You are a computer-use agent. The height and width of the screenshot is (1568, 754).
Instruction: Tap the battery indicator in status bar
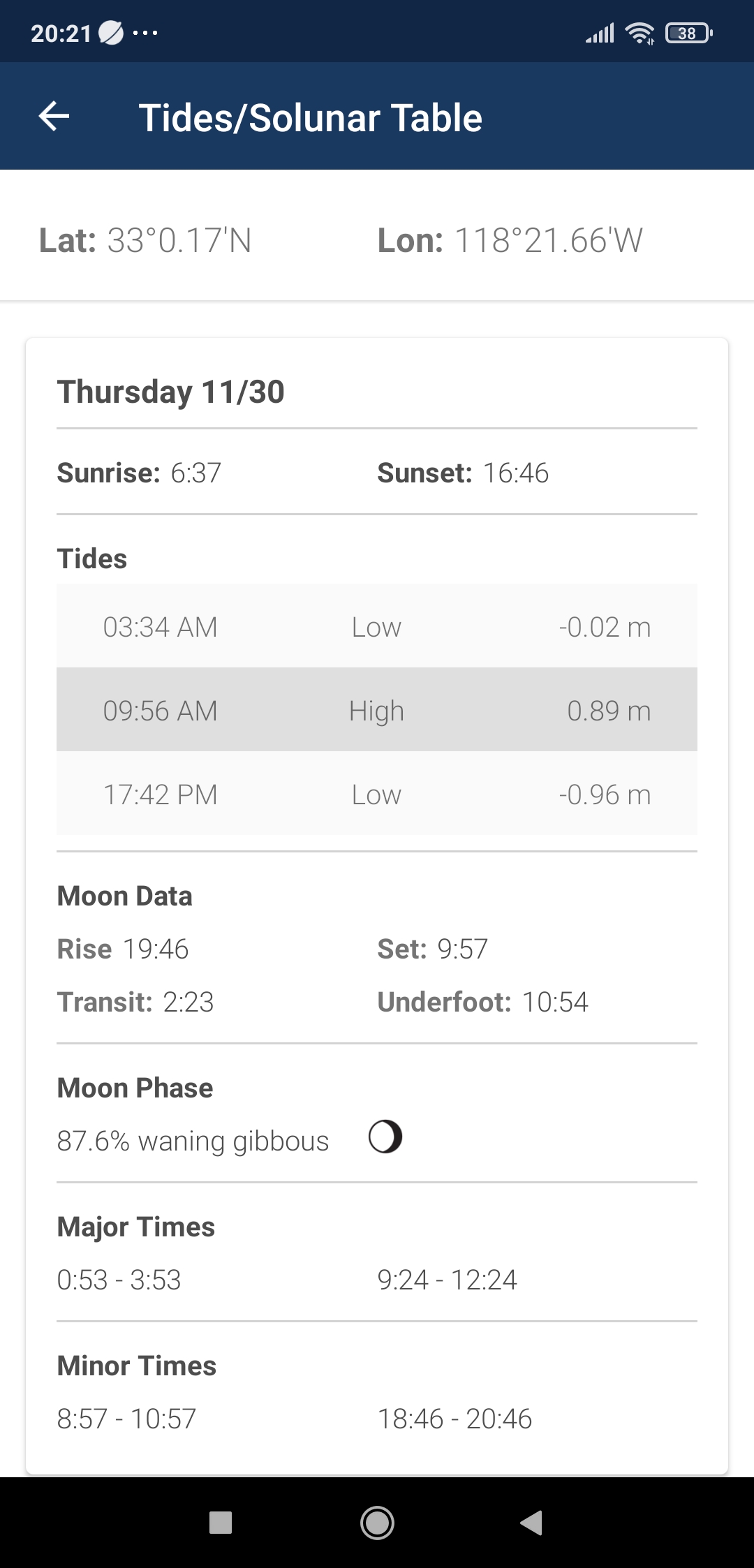point(688,33)
